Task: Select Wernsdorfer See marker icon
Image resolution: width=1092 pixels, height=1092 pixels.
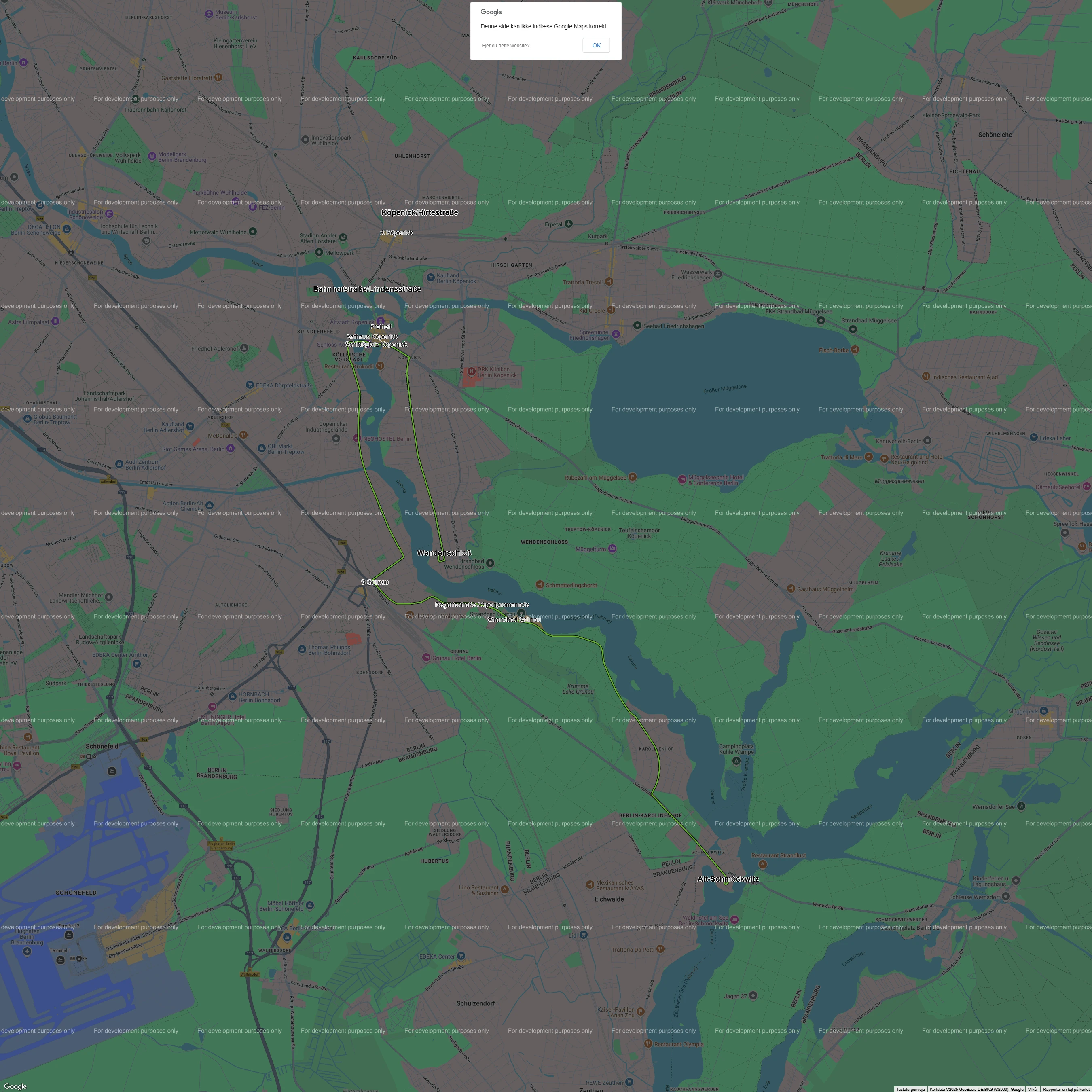Action: click(x=1021, y=806)
